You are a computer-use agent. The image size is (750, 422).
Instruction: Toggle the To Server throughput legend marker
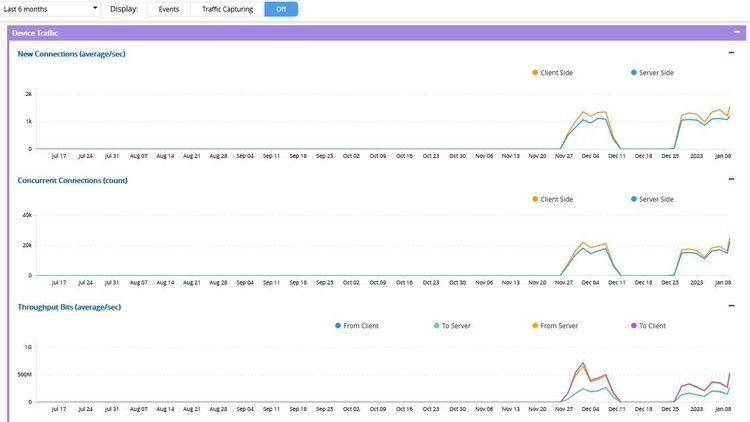(436, 325)
